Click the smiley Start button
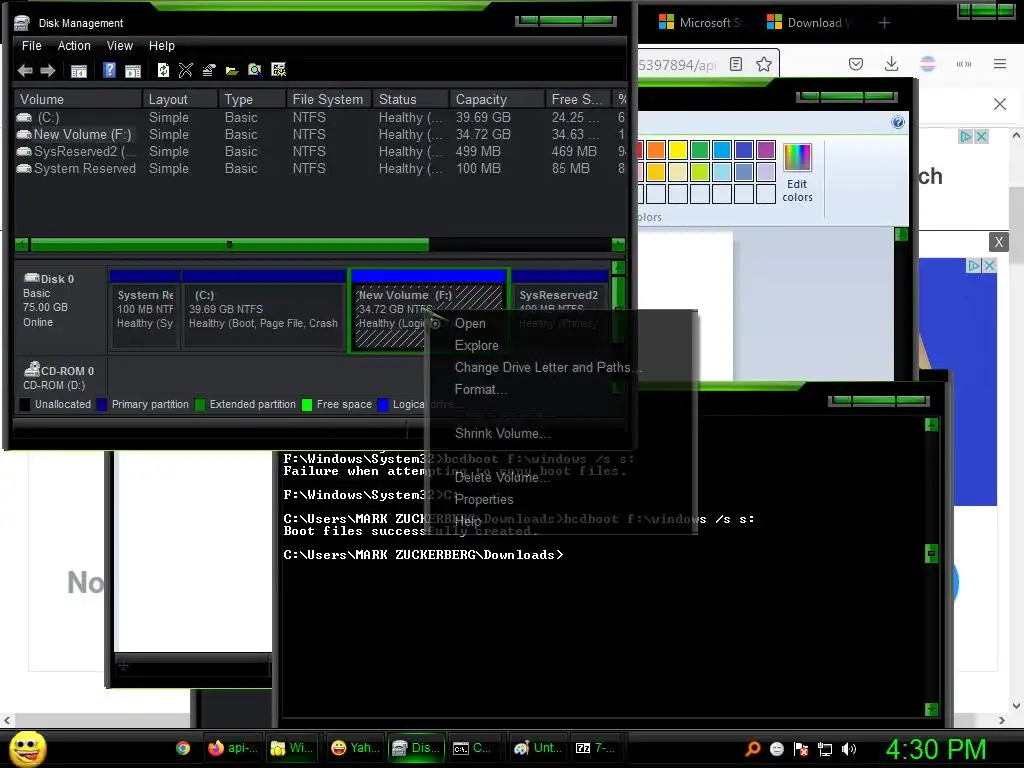This screenshot has height=768, width=1024. pos(28,748)
